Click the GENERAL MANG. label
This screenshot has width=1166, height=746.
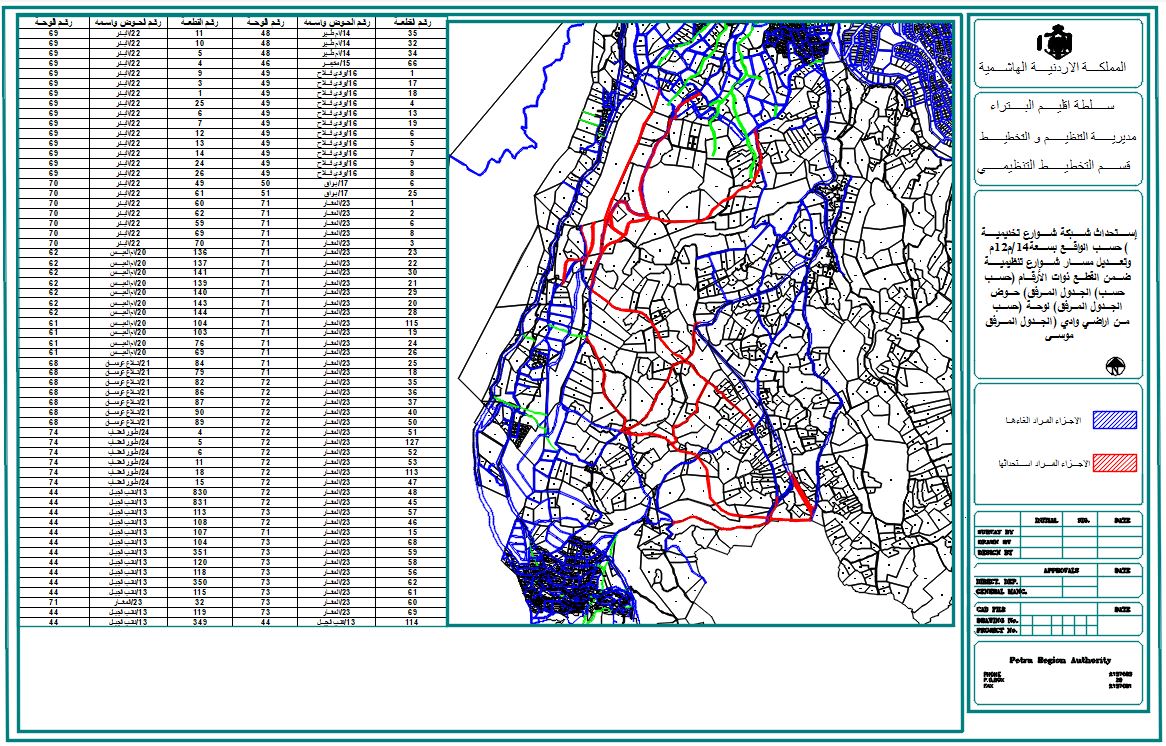coord(1000,590)
